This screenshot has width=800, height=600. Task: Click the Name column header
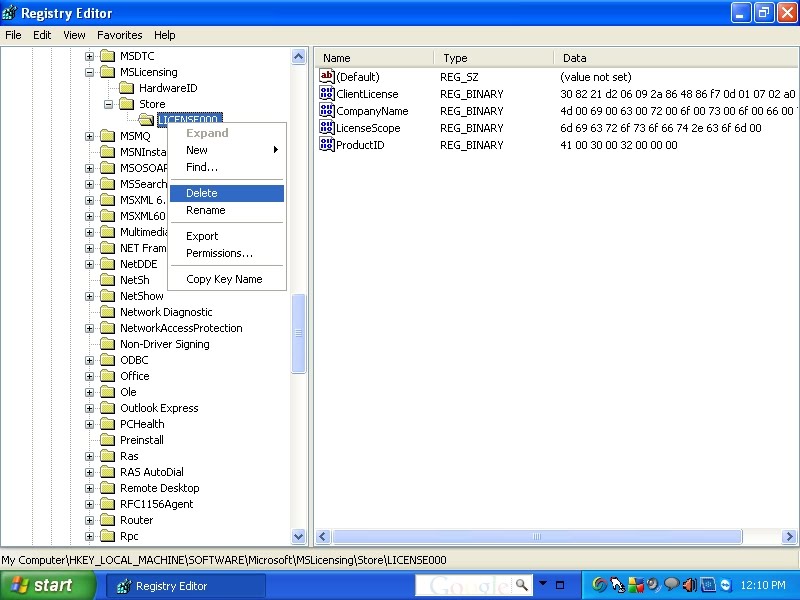click(374, 58)
